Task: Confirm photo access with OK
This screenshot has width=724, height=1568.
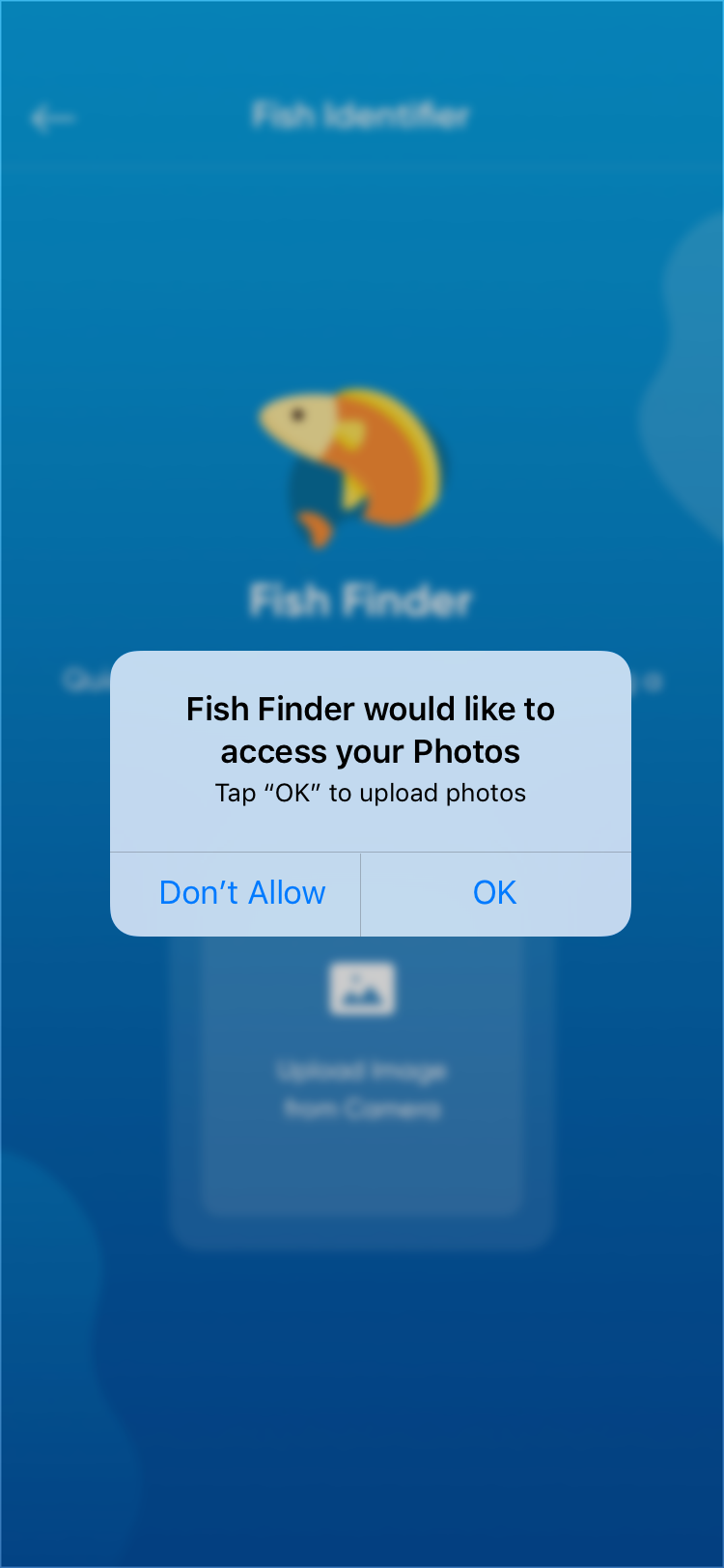Action: click(495, 894)
